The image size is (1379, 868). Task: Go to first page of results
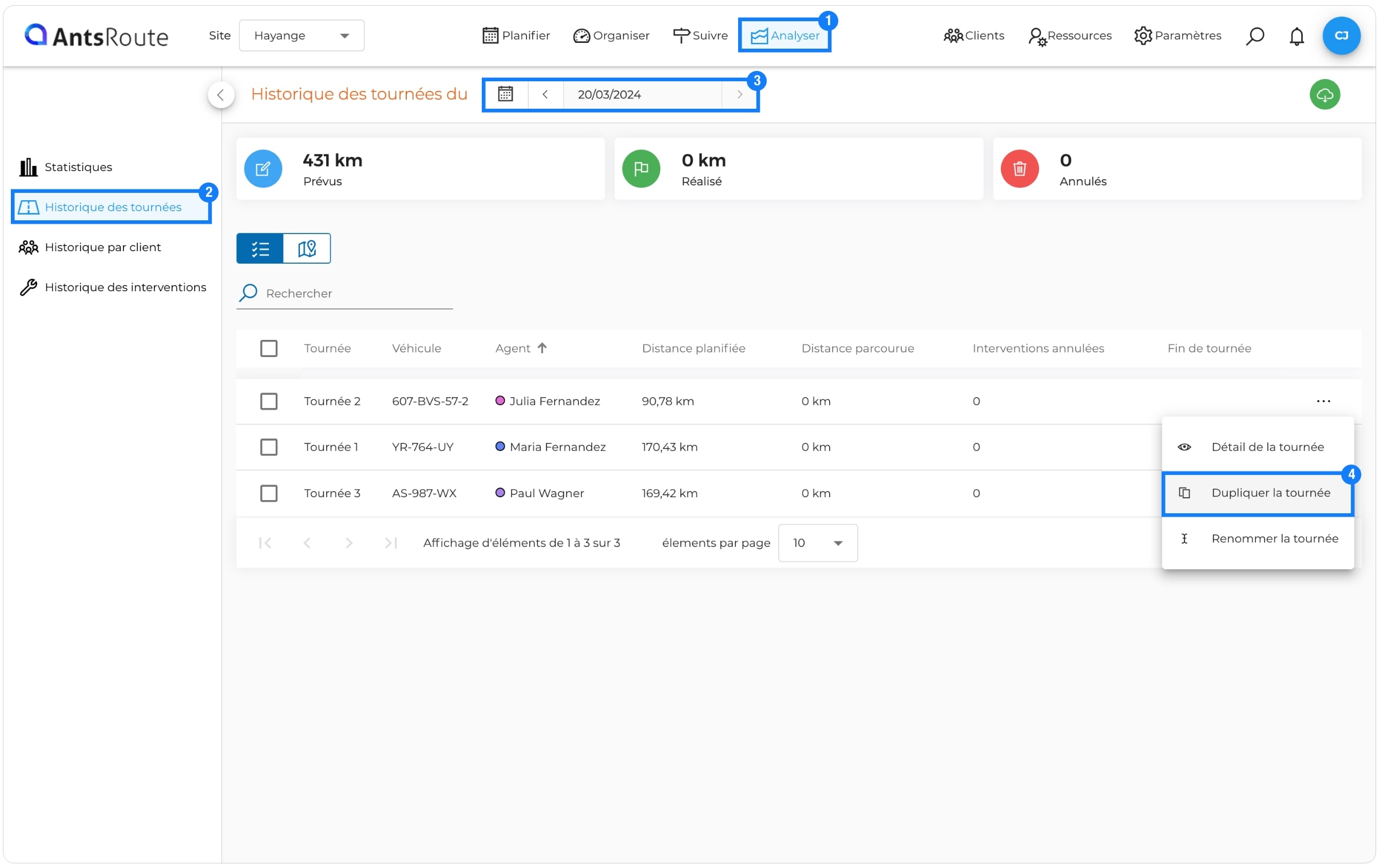tap(265, 542)
